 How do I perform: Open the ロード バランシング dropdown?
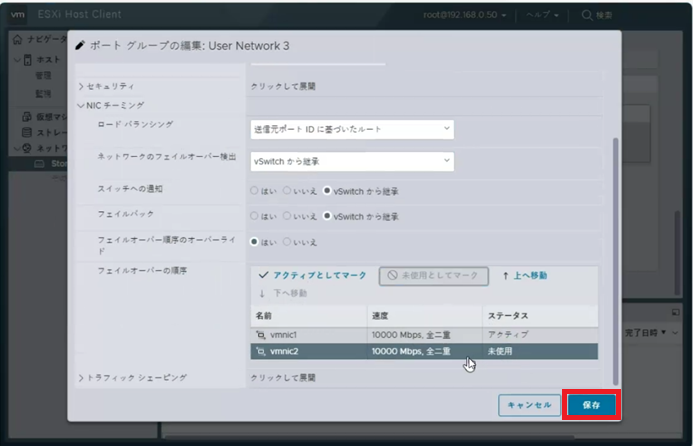(351, 129)
